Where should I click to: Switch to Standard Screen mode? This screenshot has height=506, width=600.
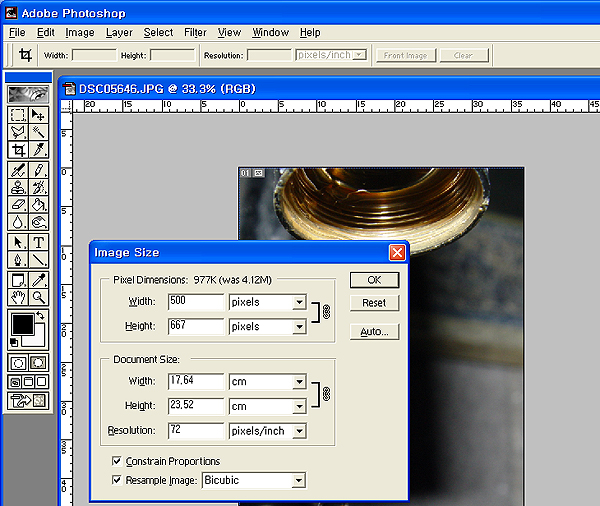(x=15, y=382)
